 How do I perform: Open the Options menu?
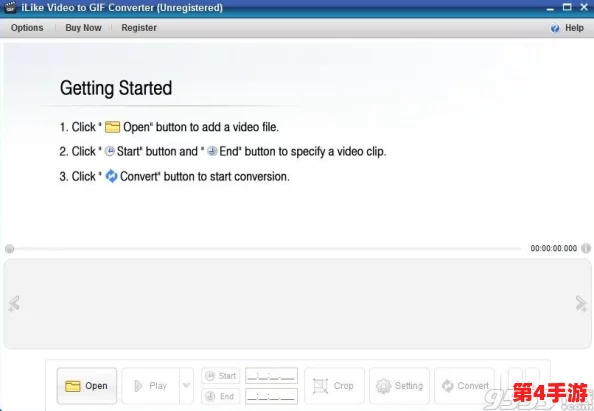27,28
